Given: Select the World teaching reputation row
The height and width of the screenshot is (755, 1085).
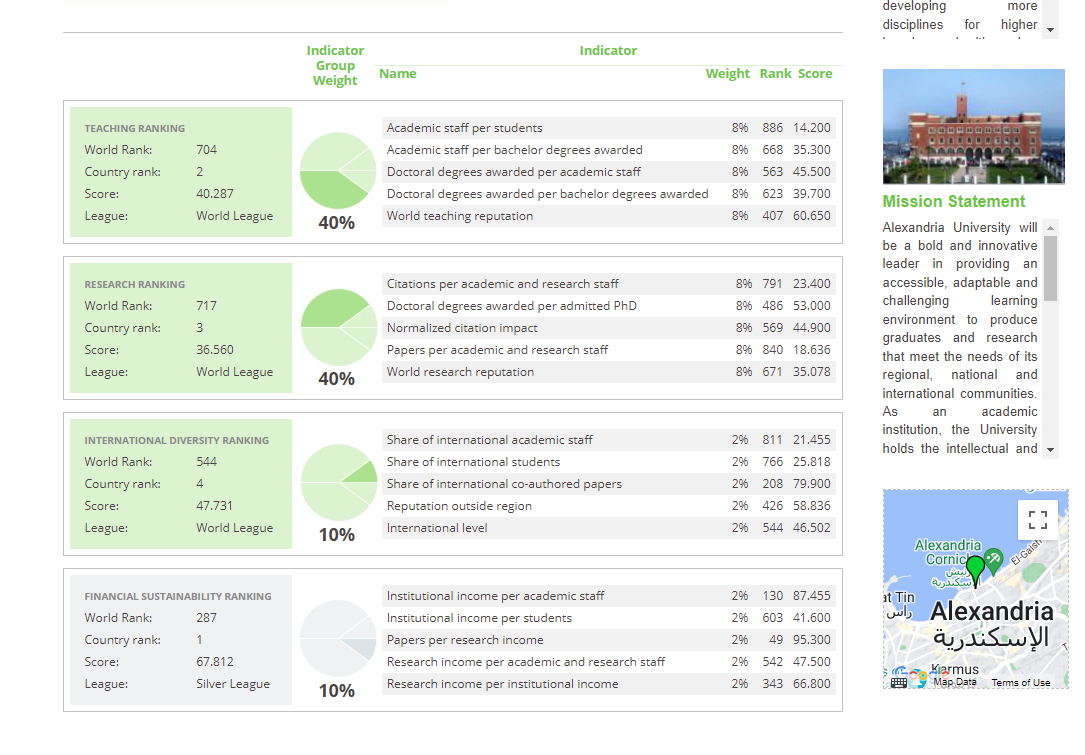Looking at the screenshot, I should 608,216.
